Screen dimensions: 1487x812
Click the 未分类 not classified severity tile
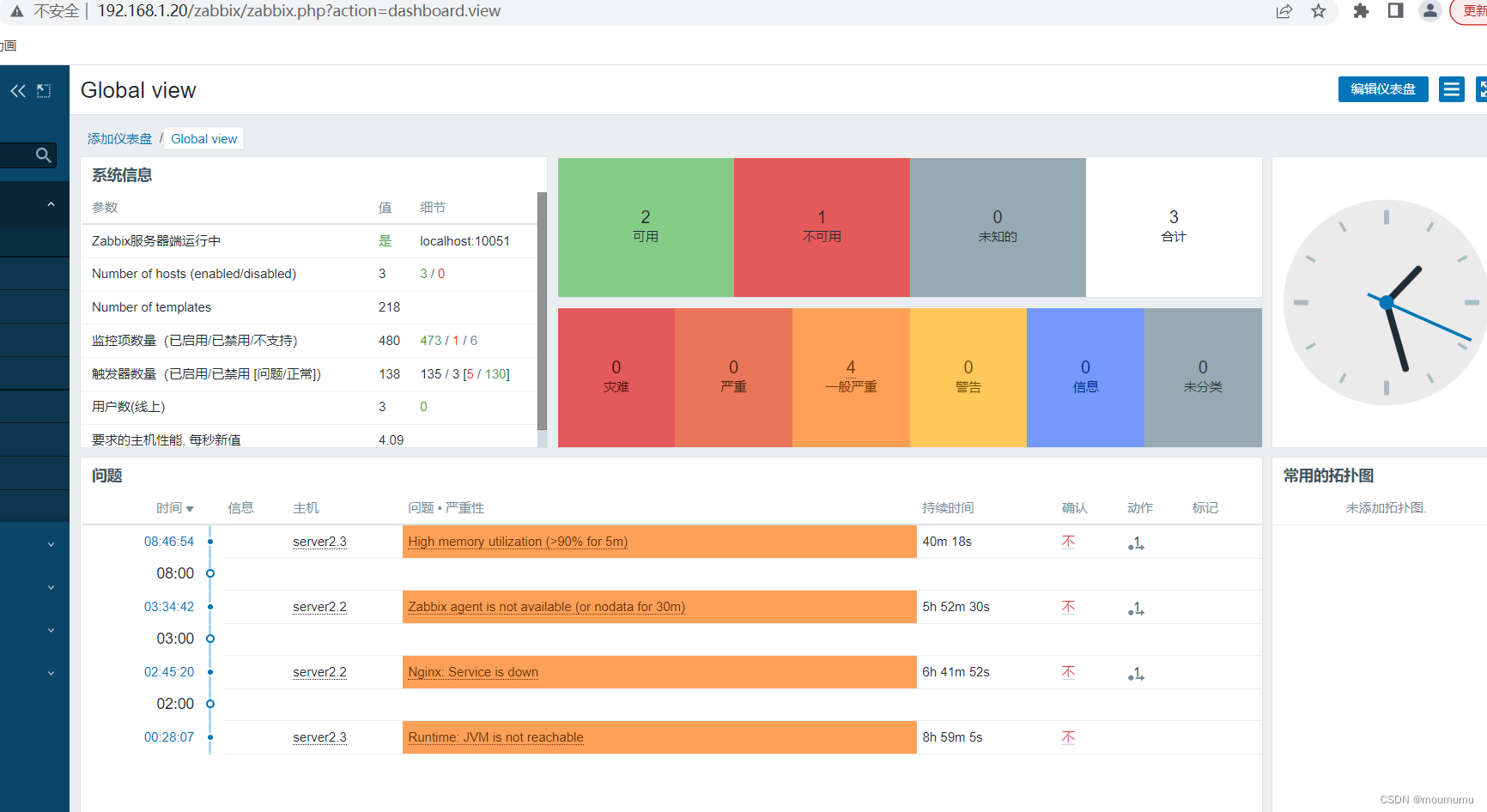click(1203, 378)
